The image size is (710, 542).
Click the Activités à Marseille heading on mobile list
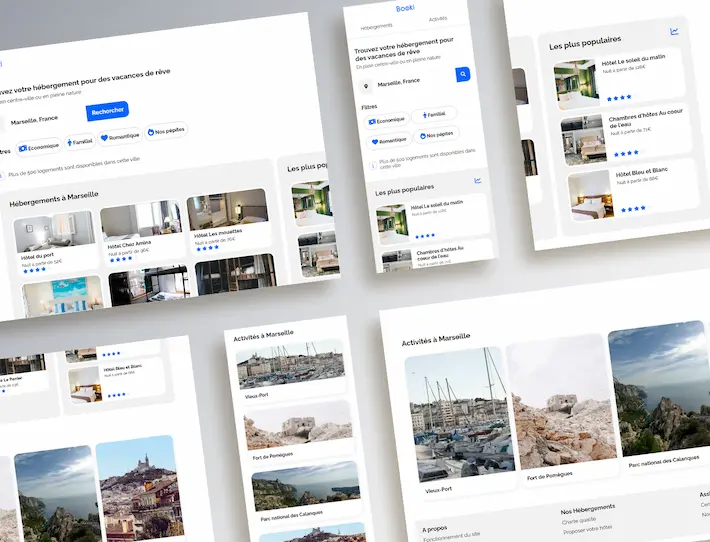pos(264,336)
